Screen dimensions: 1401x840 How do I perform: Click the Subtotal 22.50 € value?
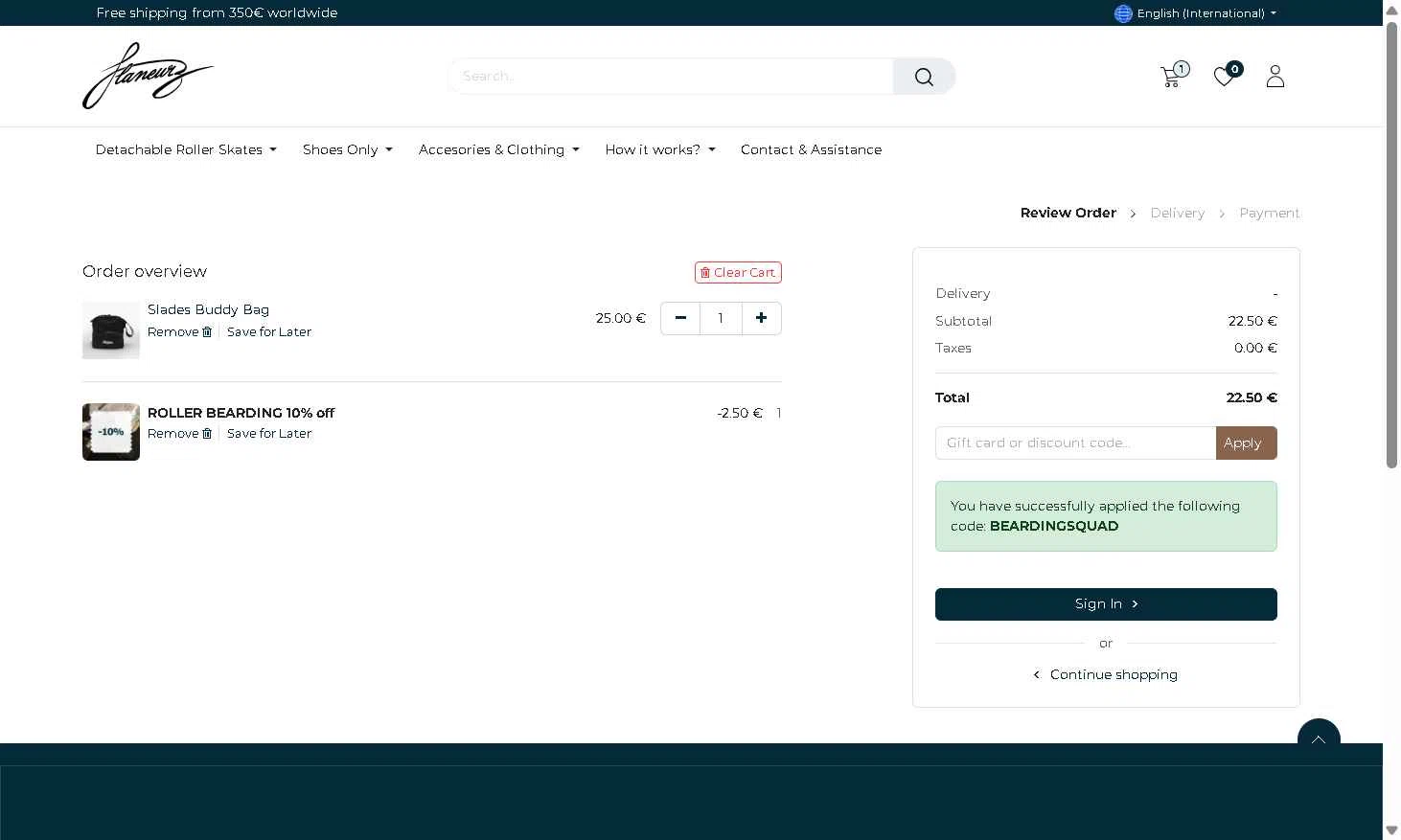click(x=1252, y=321)
